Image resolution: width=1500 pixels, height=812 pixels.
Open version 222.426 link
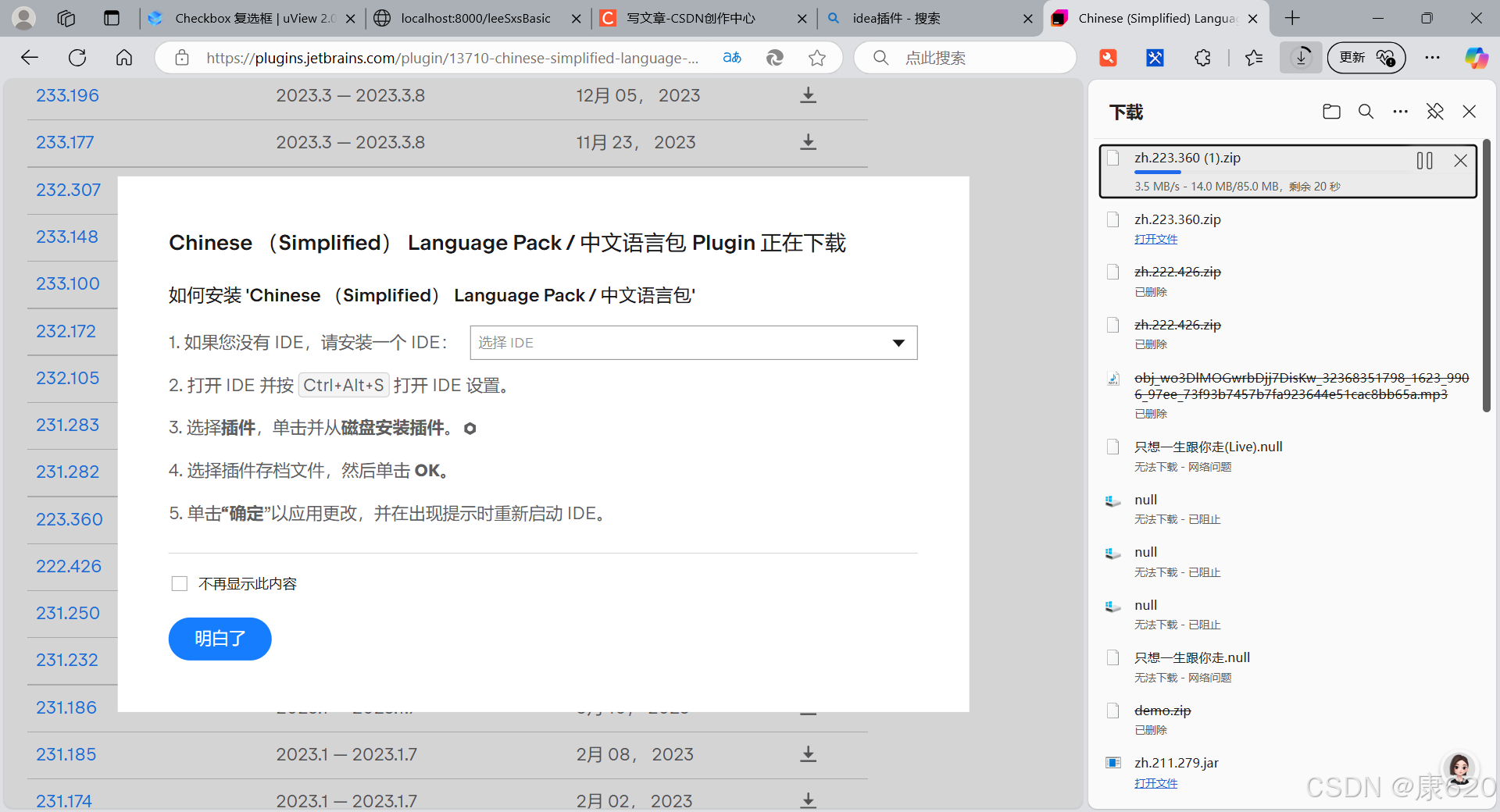coord(69,566)
